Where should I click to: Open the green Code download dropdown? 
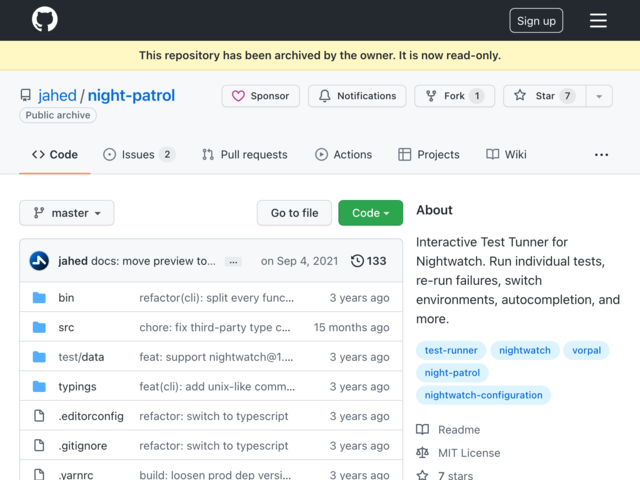point(371,213)
